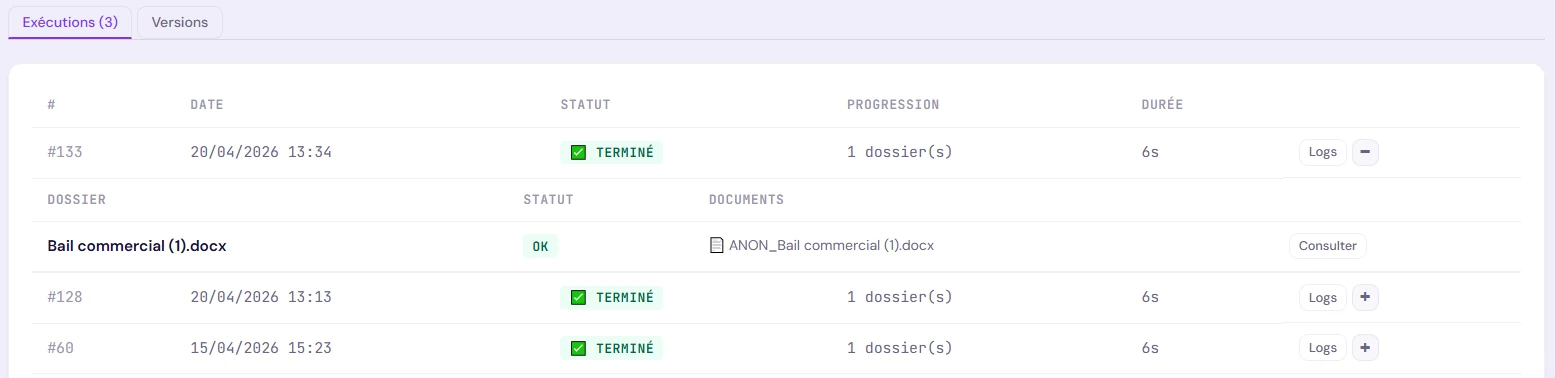Collapse execution #133 with the minus button

1365,153
